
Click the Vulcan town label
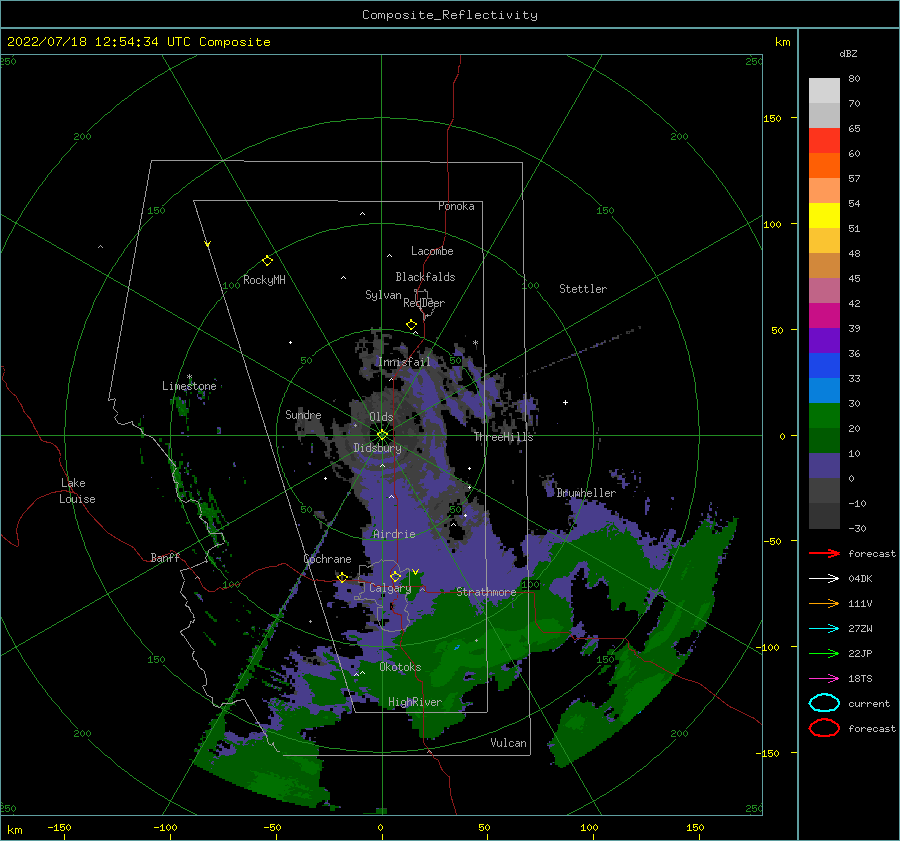pos(509,743)
